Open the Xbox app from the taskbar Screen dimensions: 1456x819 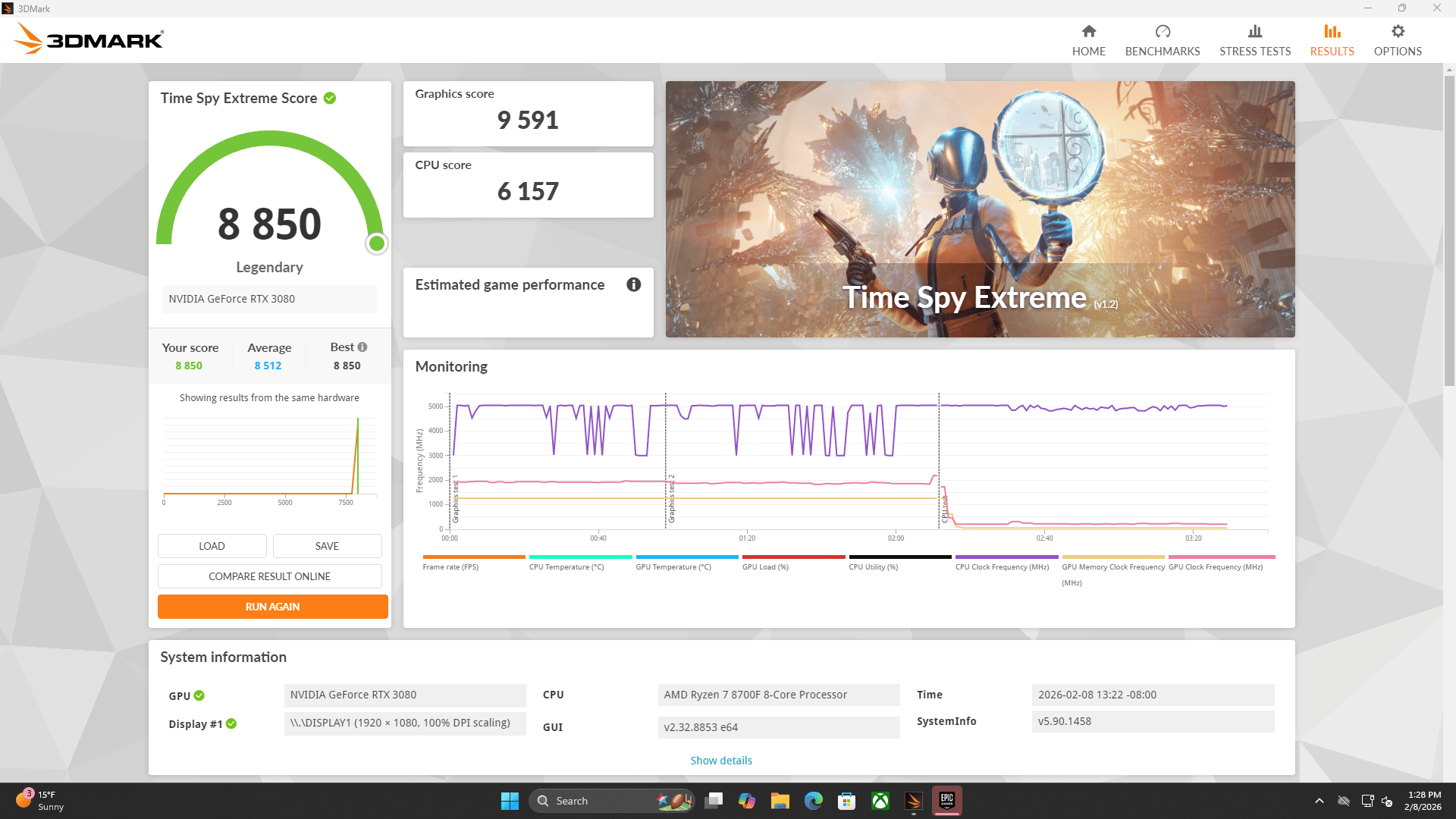[880, 801]
